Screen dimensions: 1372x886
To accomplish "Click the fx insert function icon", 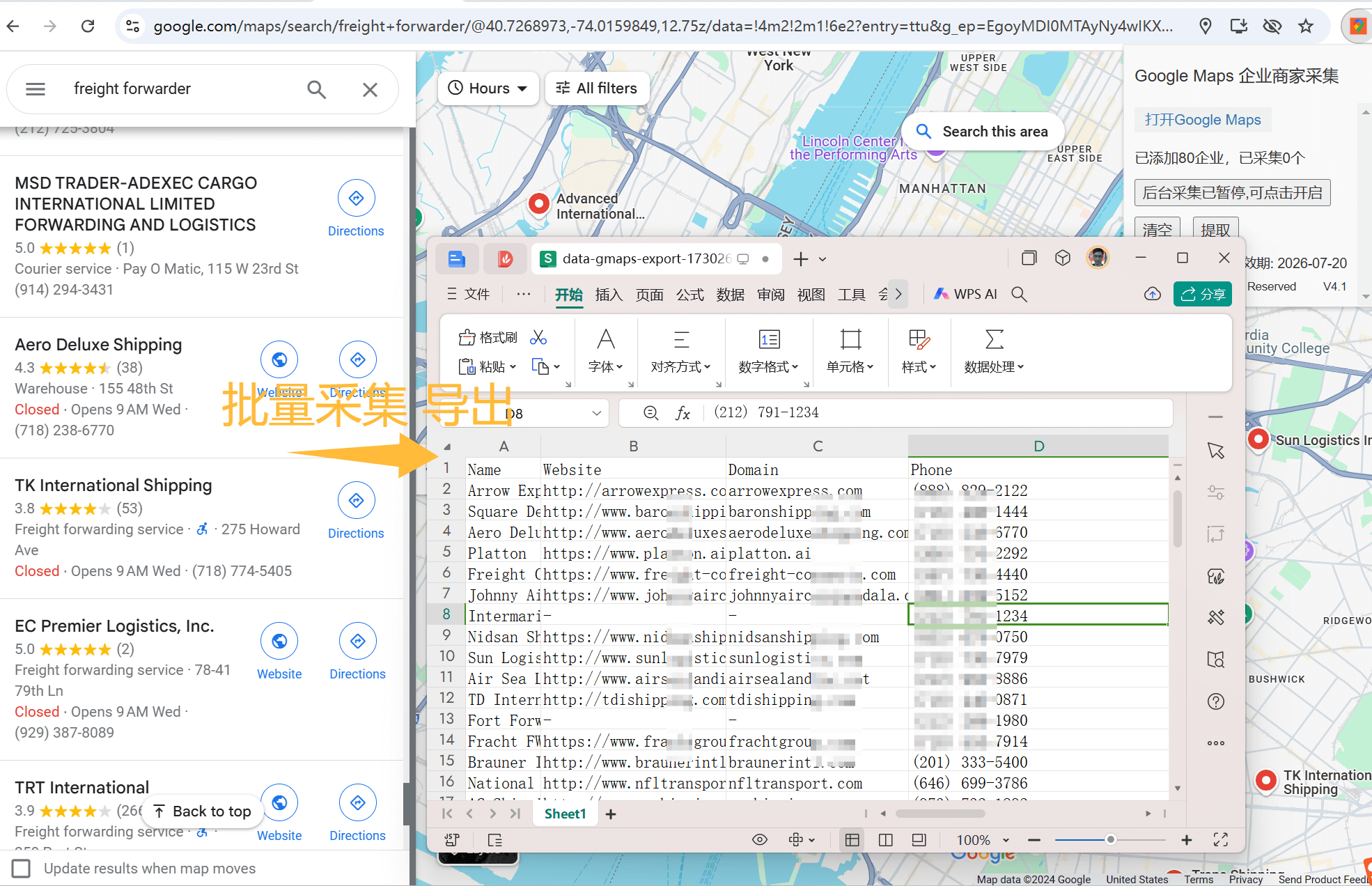I will 683,413.
